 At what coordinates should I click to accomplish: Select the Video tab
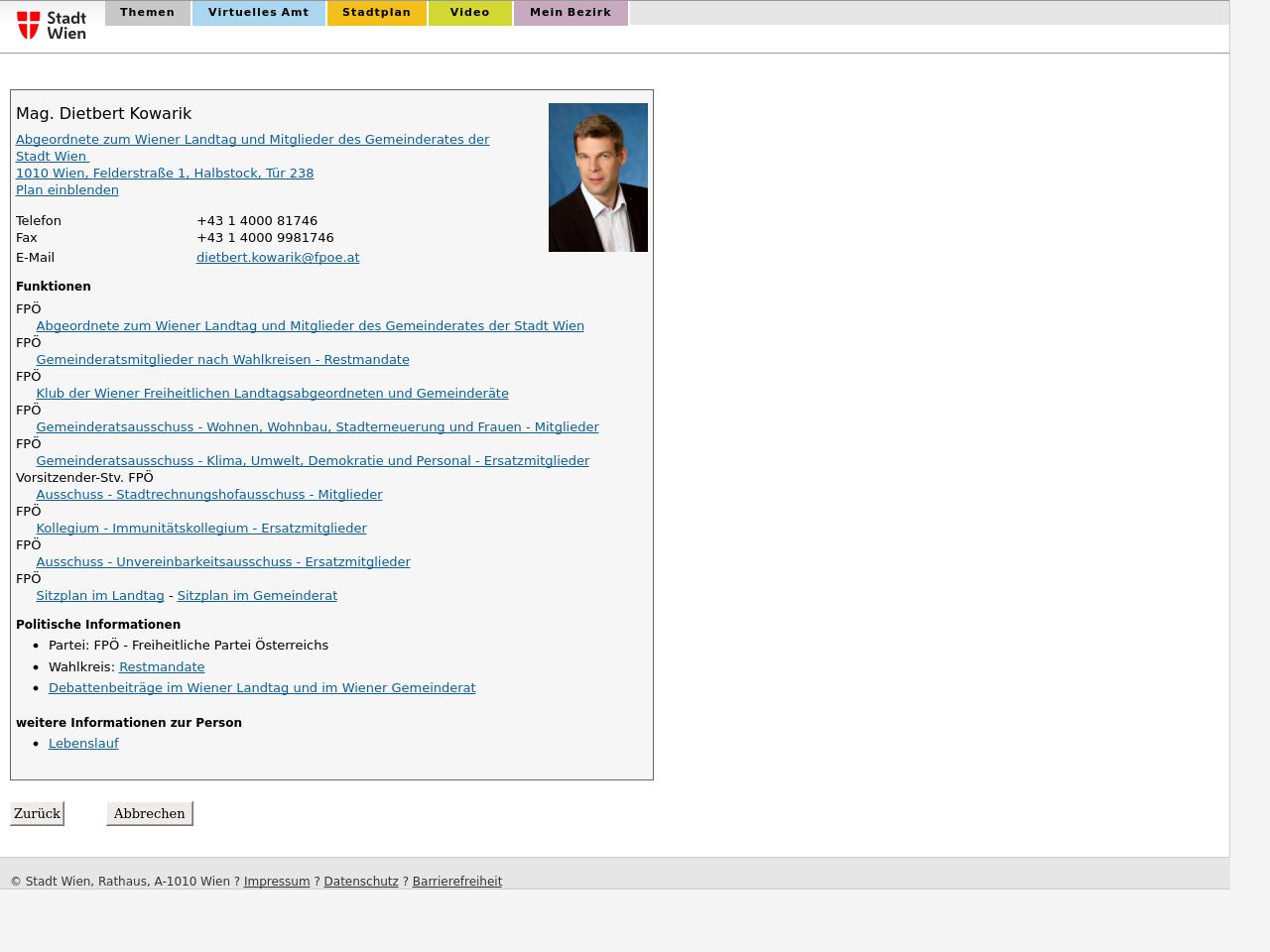pyautogui.click(x=469, y=13)
